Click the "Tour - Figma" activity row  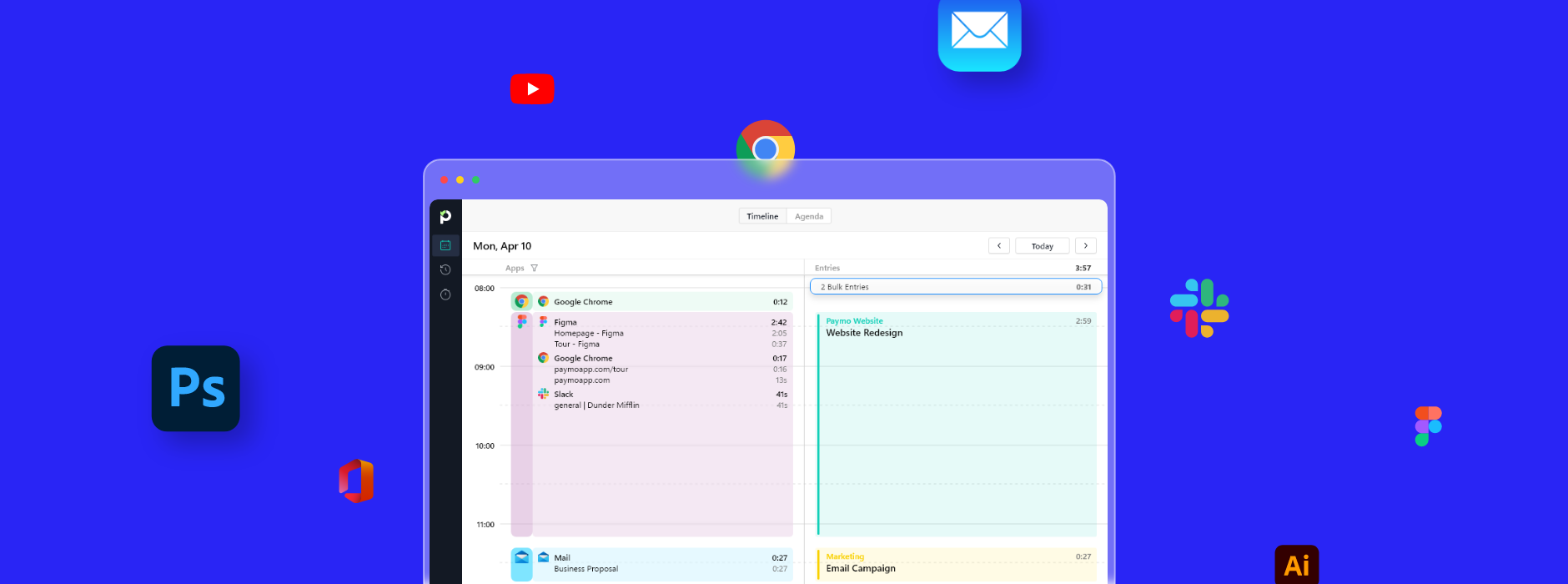click(x=671, y=344)
